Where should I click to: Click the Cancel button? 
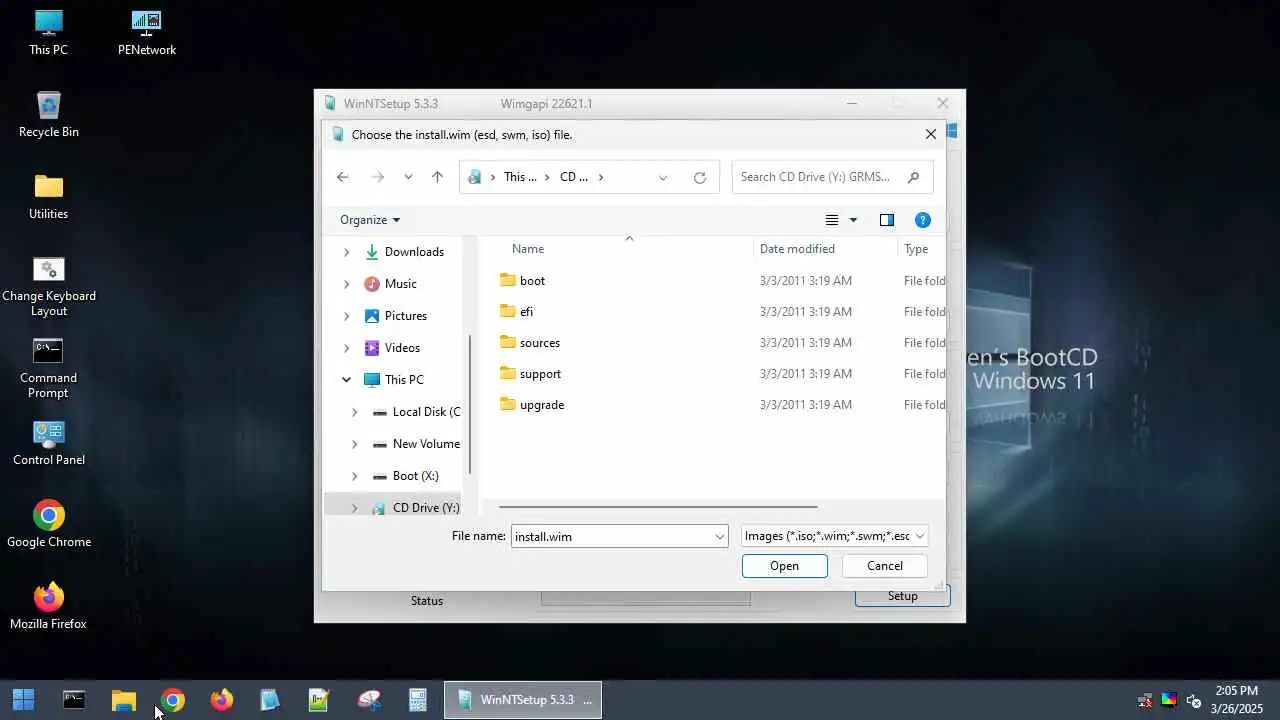pyautogui.click(x=884, y=566)
